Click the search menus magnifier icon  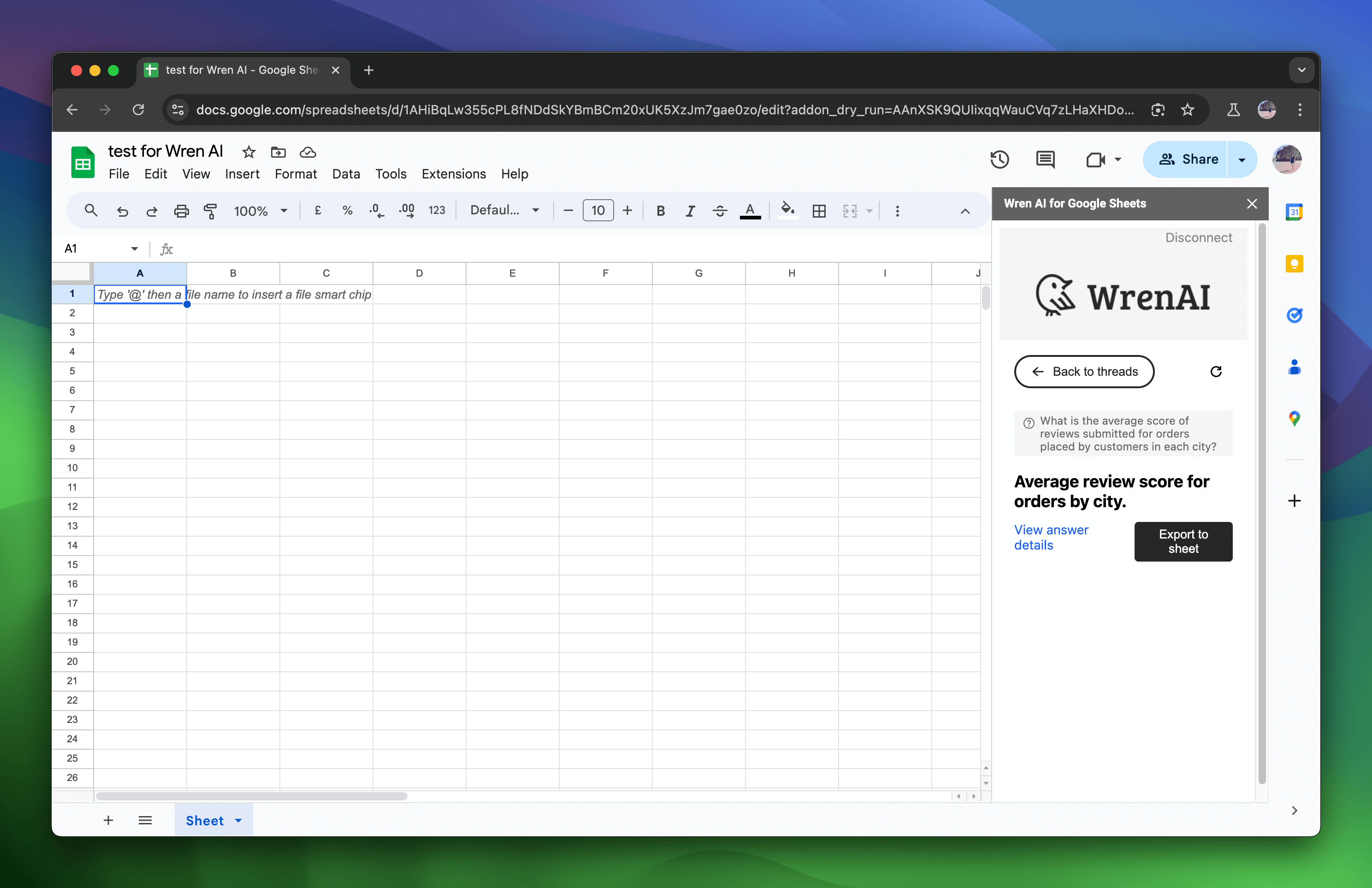tap(90, 210)
